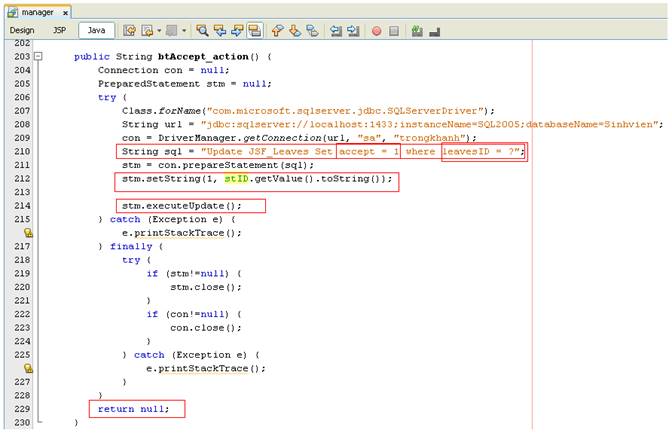
Task: Click the Uncomment icon
Action: 435,31
